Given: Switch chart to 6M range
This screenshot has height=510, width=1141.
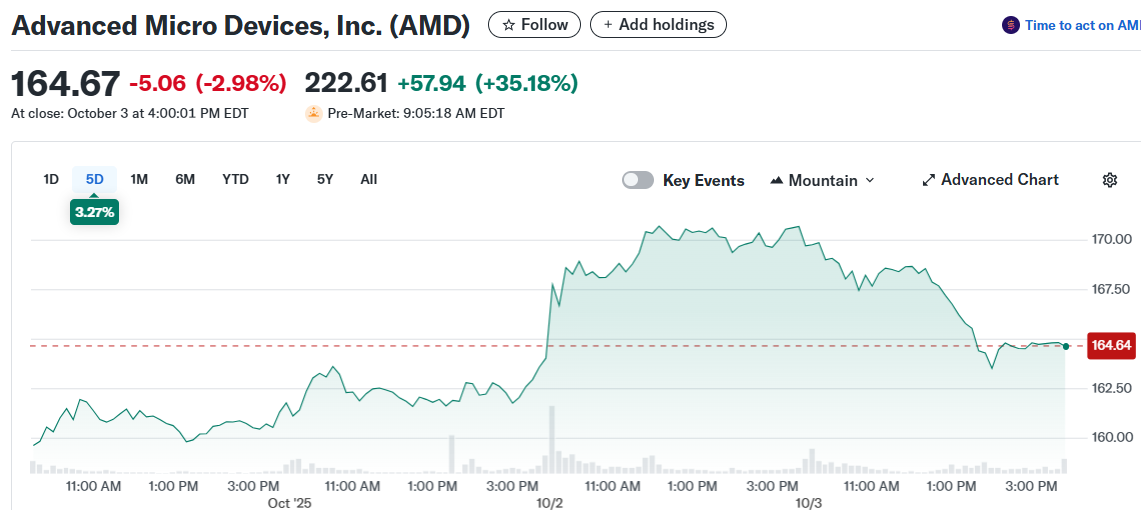Looking at the screenshot, I should [185, 179].
